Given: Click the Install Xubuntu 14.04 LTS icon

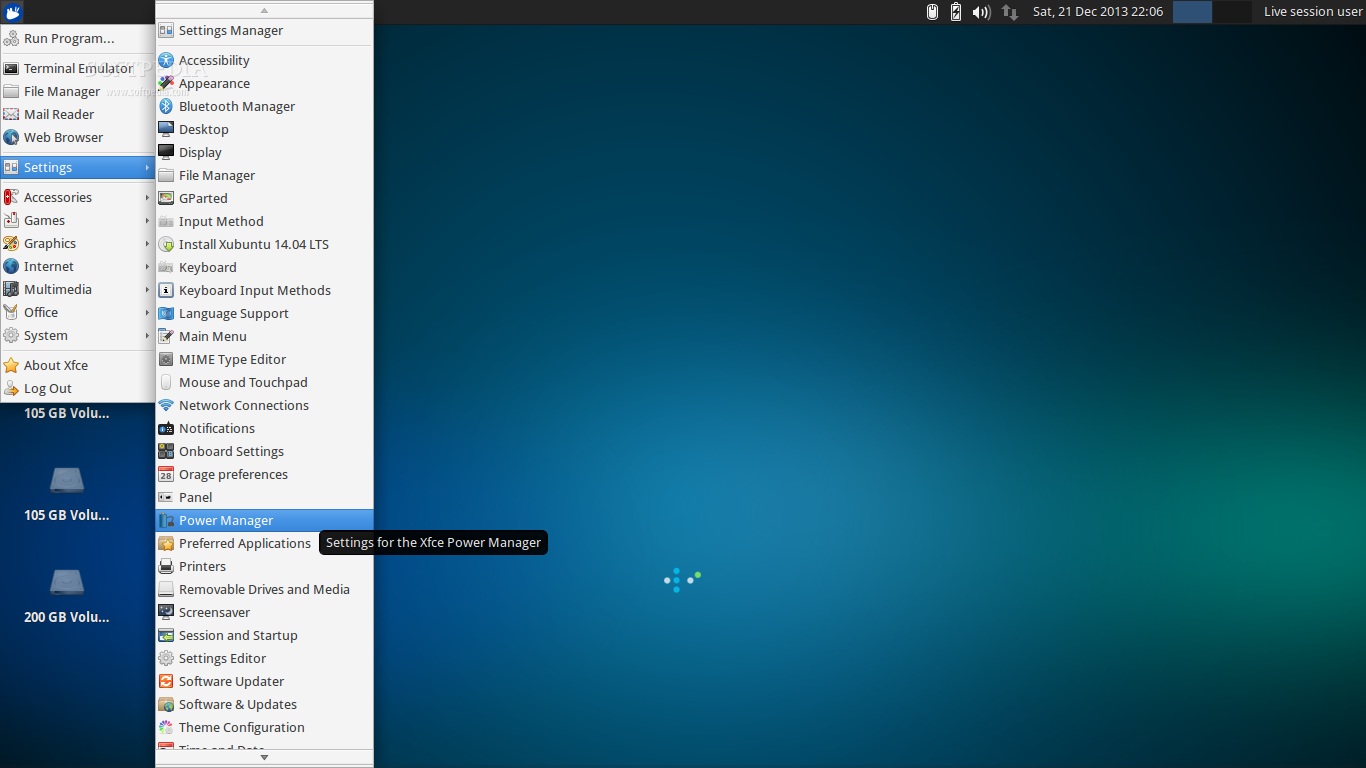Looking at the screenshot, I should pos(166,244).
